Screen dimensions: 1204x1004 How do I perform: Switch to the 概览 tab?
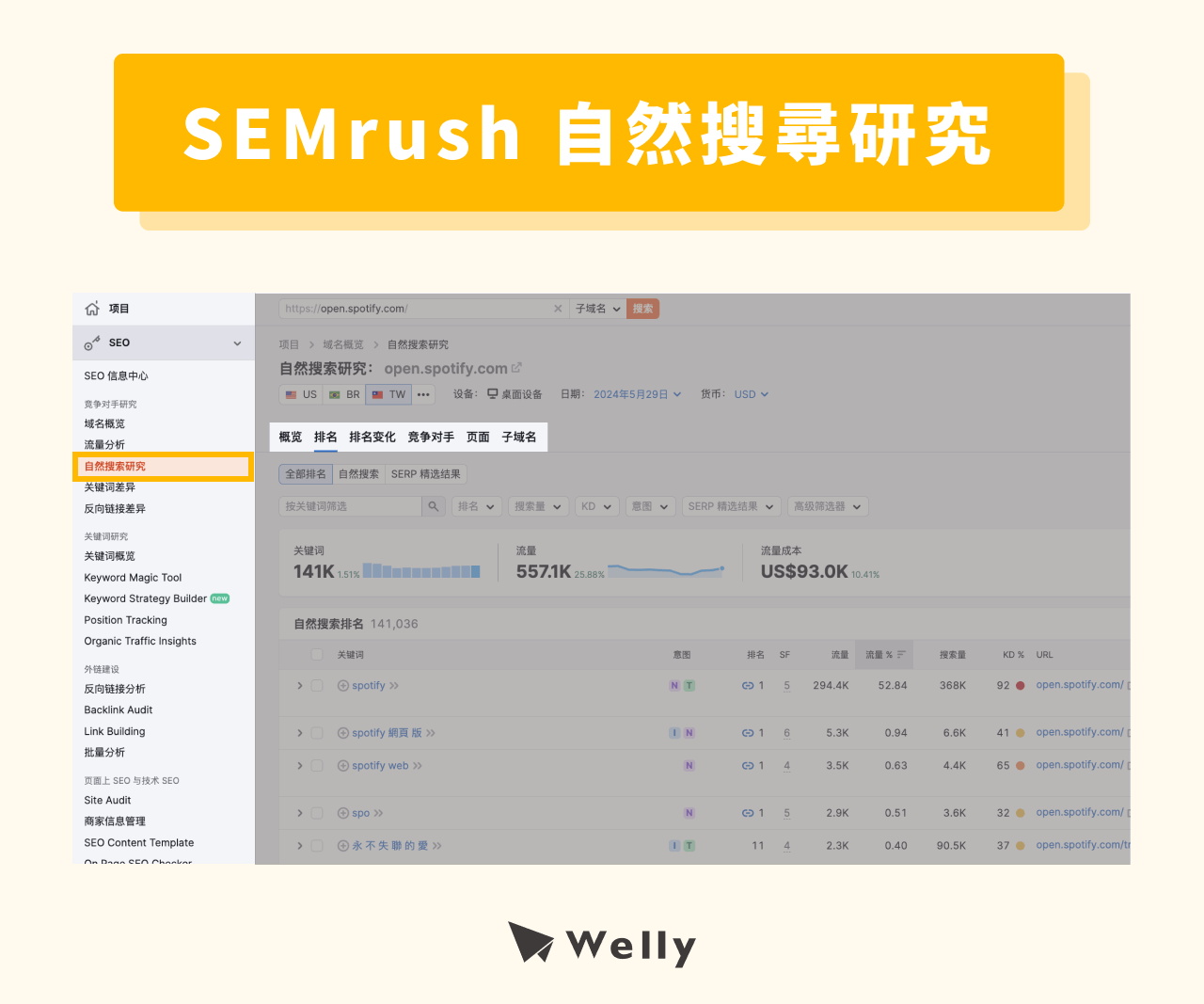pos(291,437)
